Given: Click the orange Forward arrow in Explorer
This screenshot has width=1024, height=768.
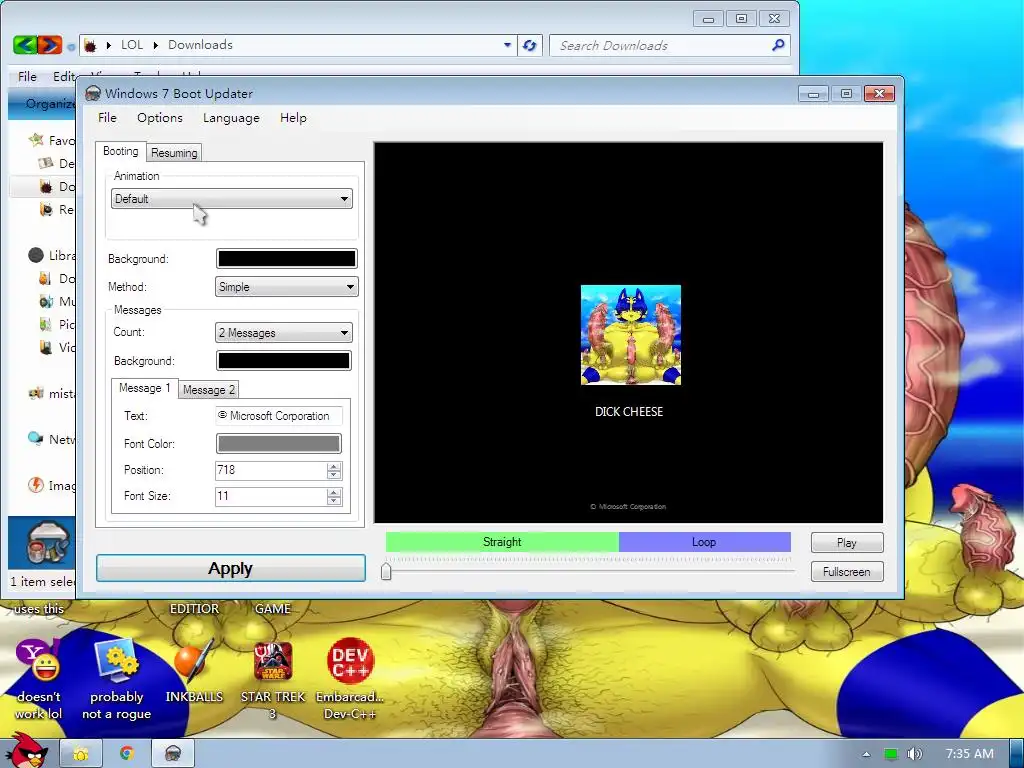Looking at the screenshot, I should (50, 45).
